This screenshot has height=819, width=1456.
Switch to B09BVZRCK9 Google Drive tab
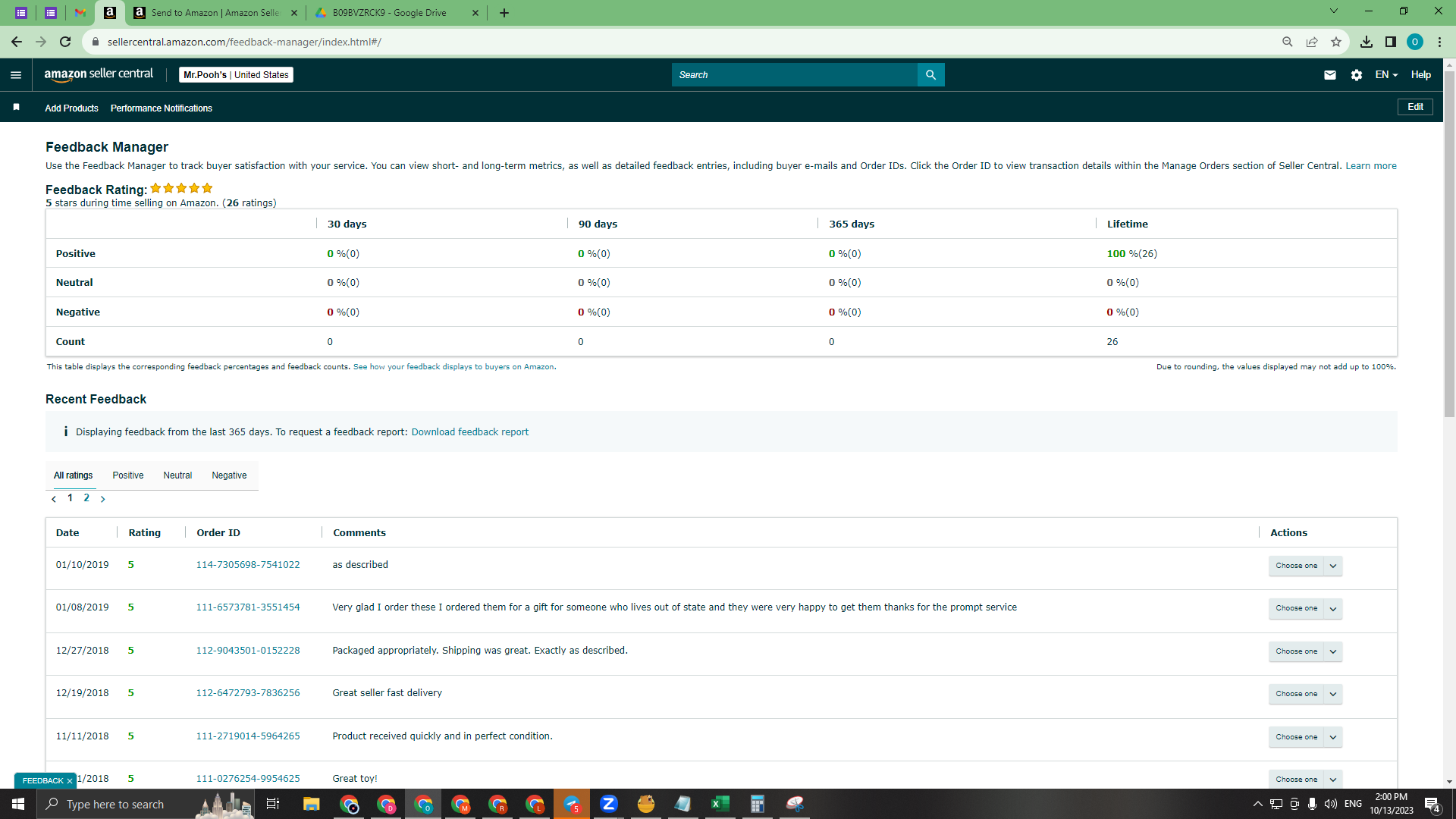coord(397,13)
